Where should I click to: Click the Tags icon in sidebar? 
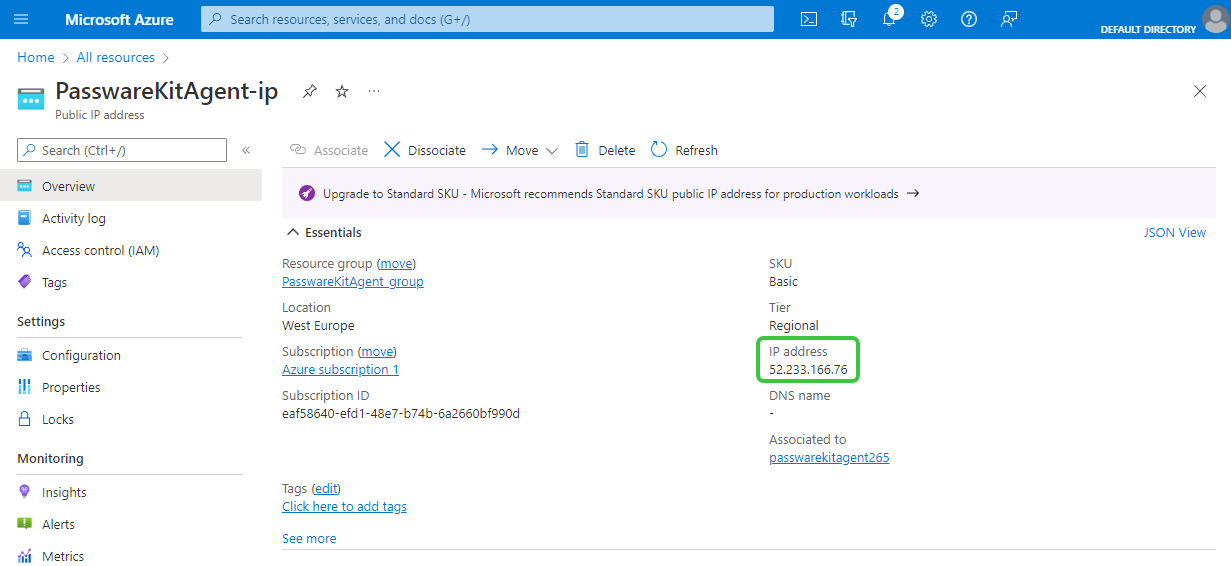pyautogui.click(x=25, y=282)
